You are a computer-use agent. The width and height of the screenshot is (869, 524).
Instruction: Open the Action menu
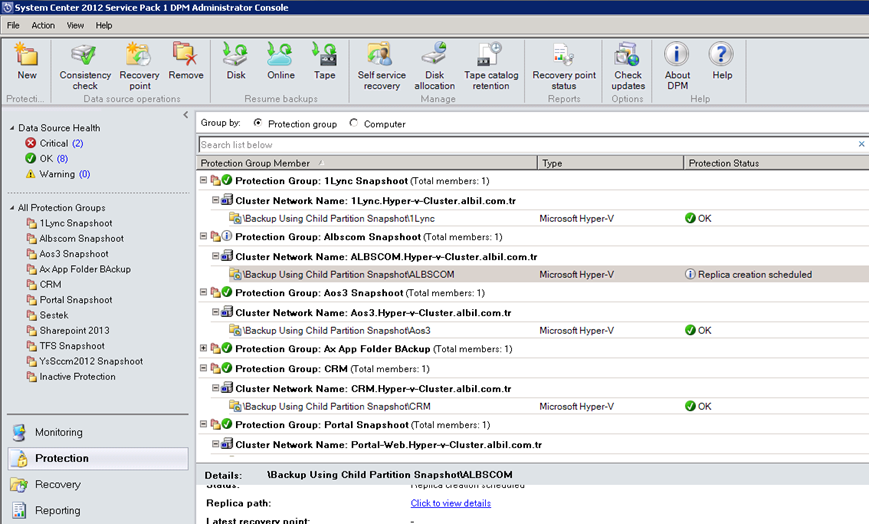pos(43,26)
